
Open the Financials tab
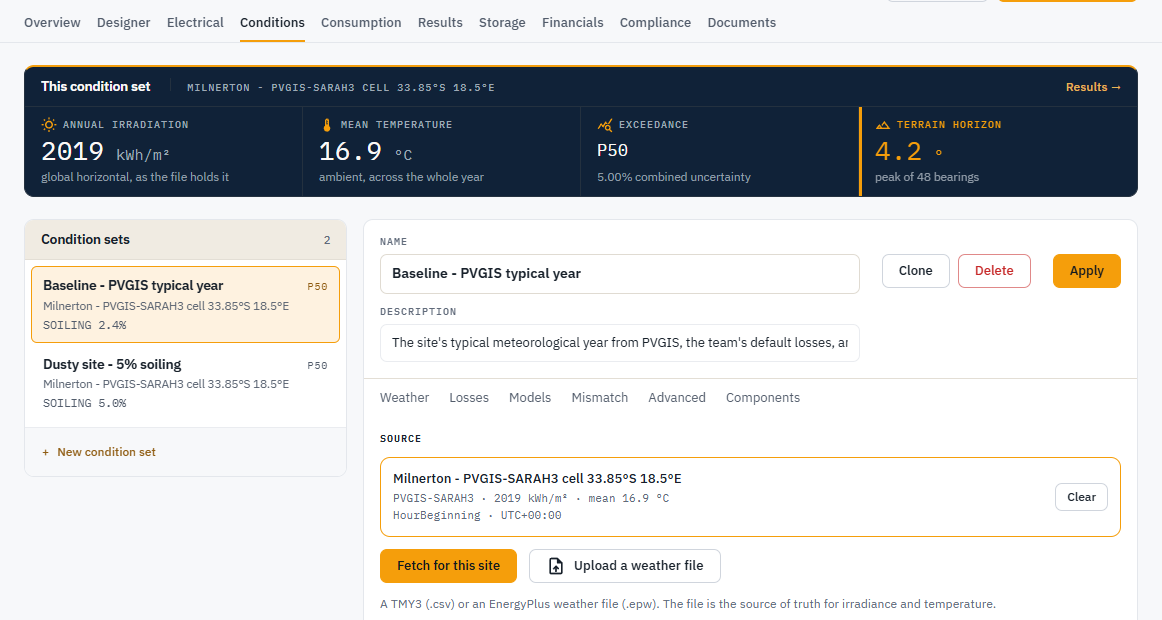[x=573, y=22]
